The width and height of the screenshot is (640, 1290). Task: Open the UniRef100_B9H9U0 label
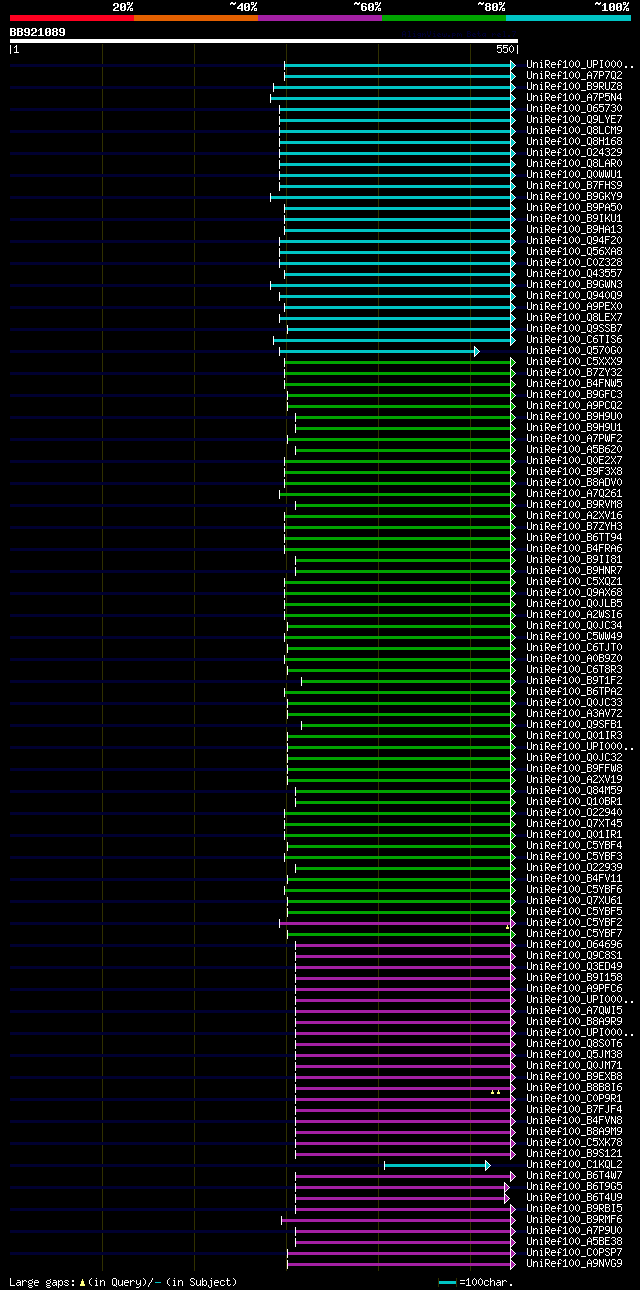[574, 416]
